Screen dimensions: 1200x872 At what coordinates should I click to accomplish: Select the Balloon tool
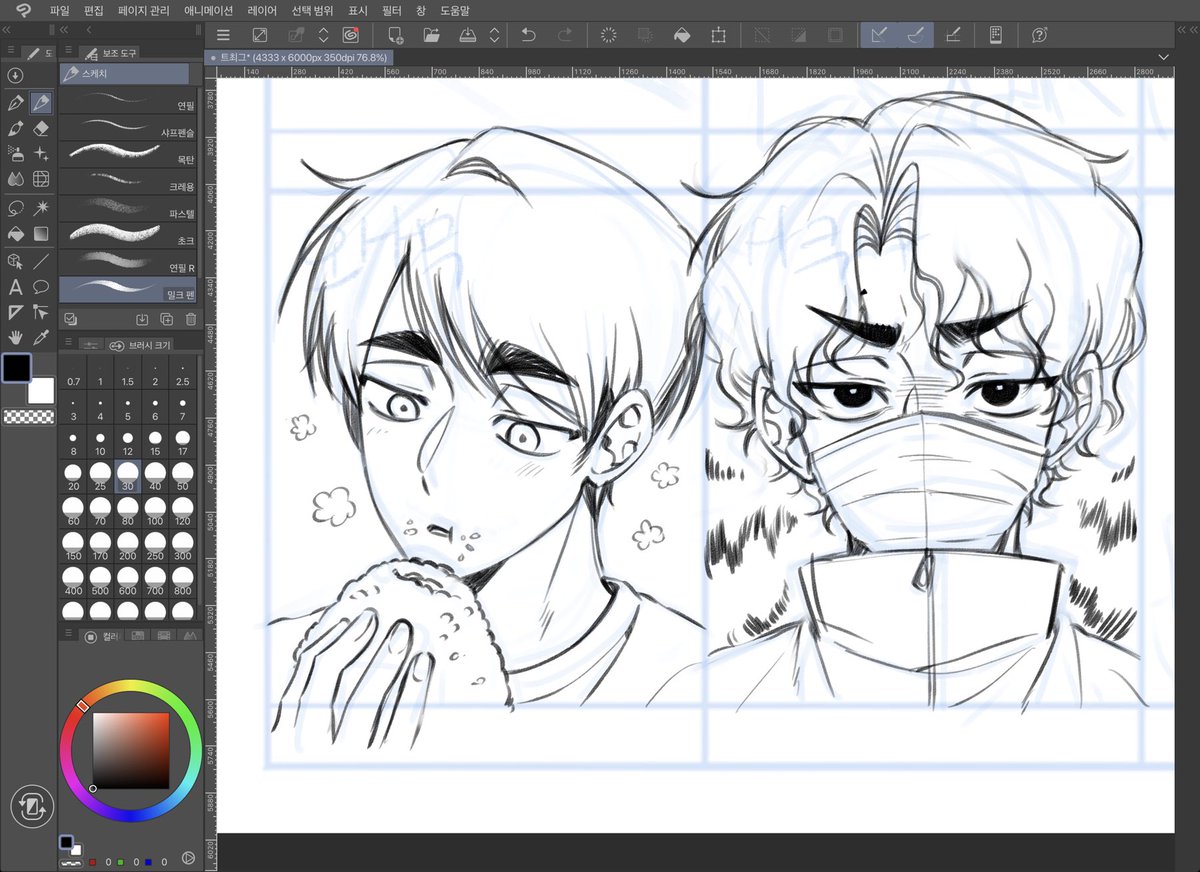pos(41,287)
